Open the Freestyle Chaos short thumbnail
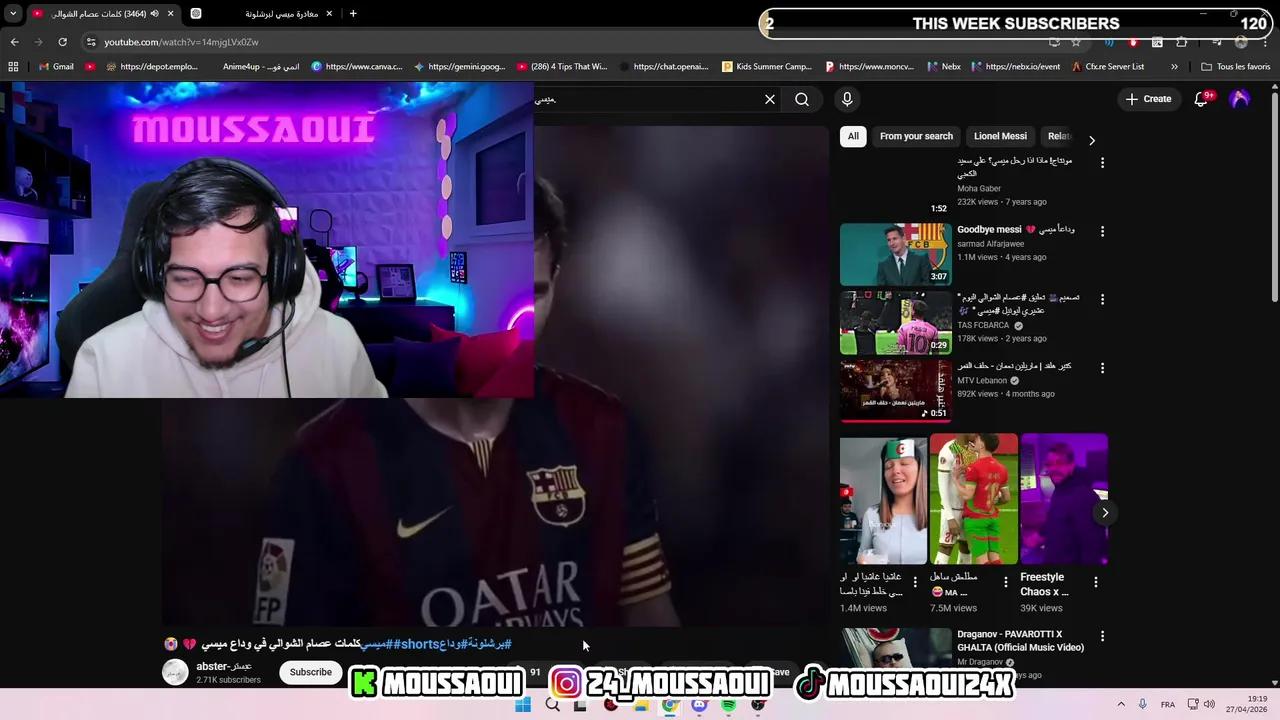This screenshot has height=720, width=1280. [1064, 499]
